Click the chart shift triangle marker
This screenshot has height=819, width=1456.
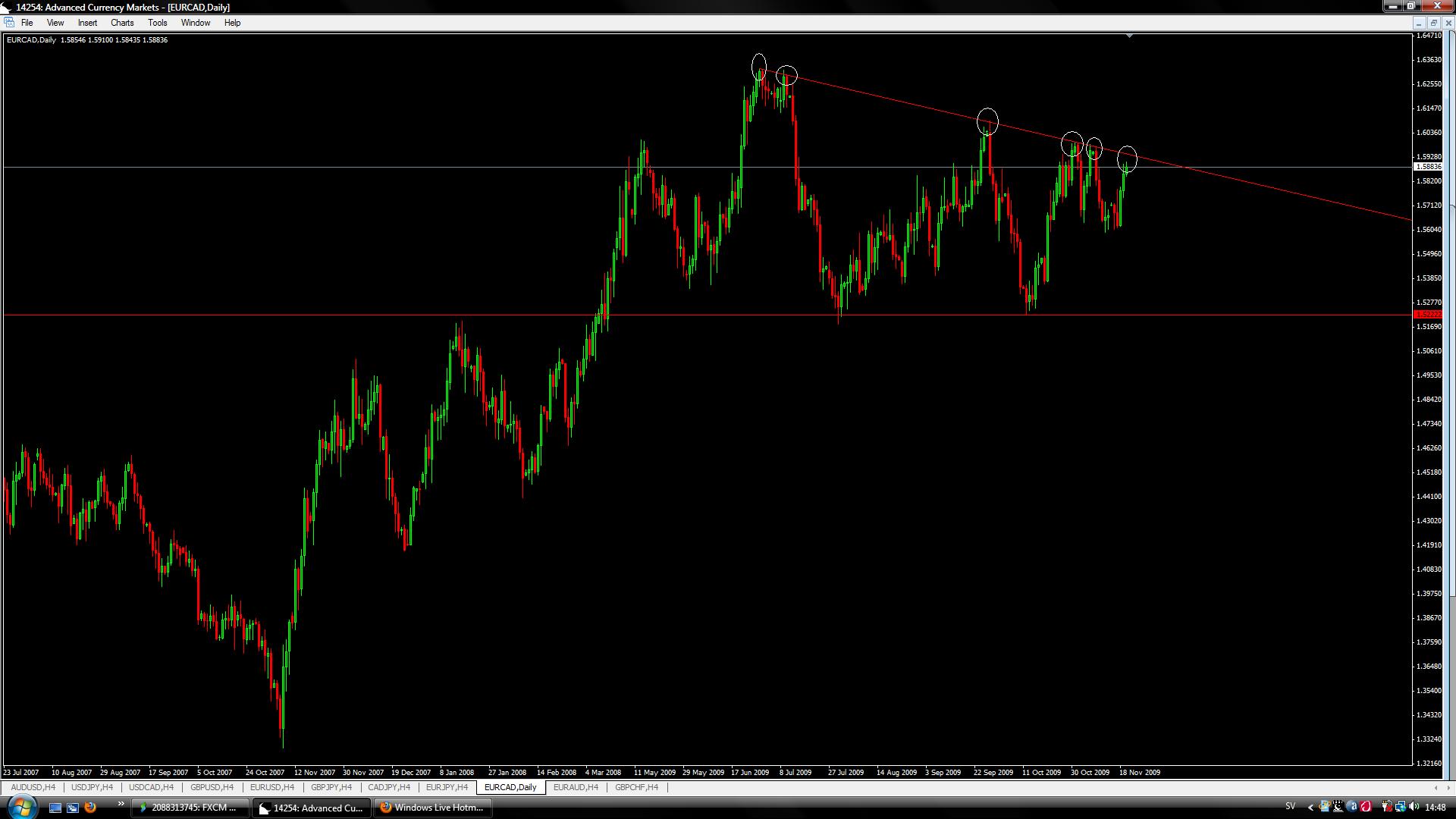click(x=1129, y=36)
